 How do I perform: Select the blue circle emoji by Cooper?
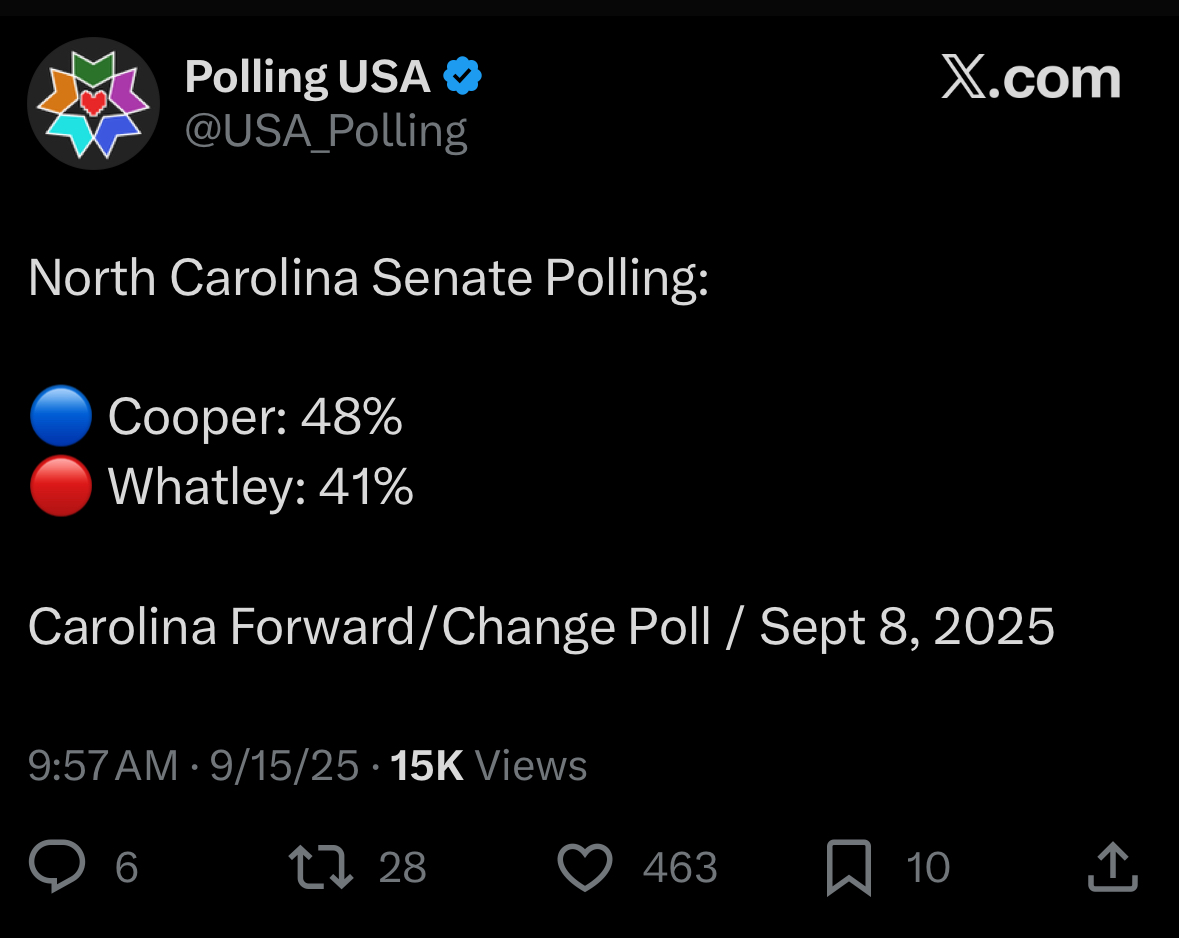pos(61,416)
